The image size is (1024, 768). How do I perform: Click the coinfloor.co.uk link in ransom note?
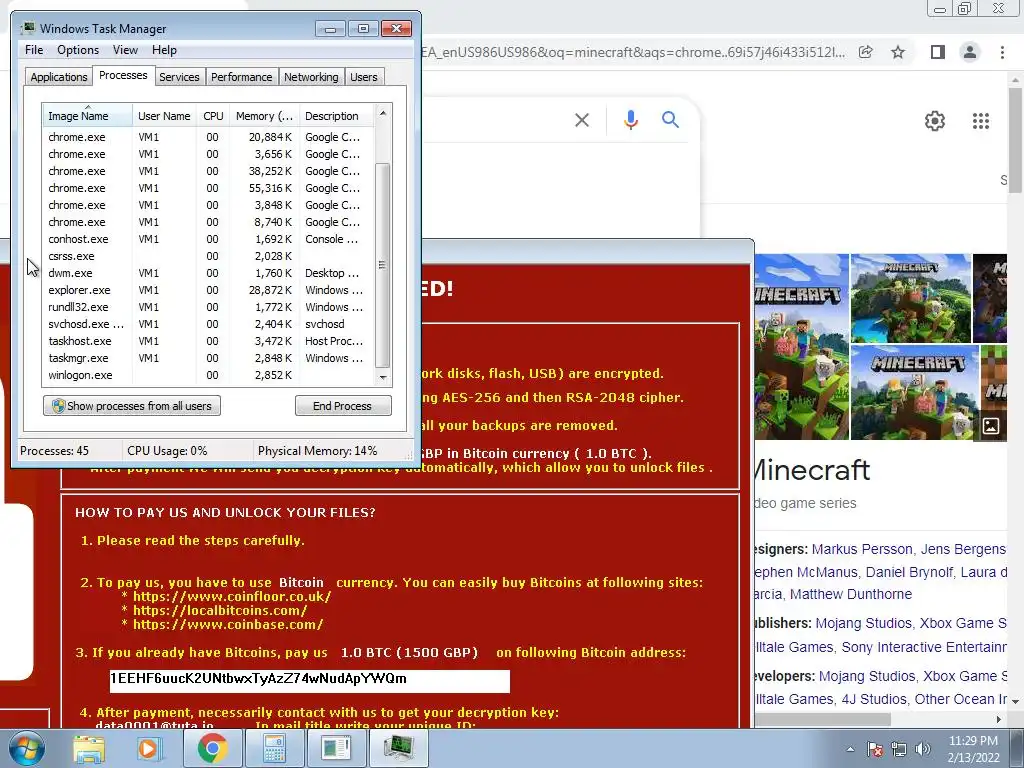coord(232,596)
